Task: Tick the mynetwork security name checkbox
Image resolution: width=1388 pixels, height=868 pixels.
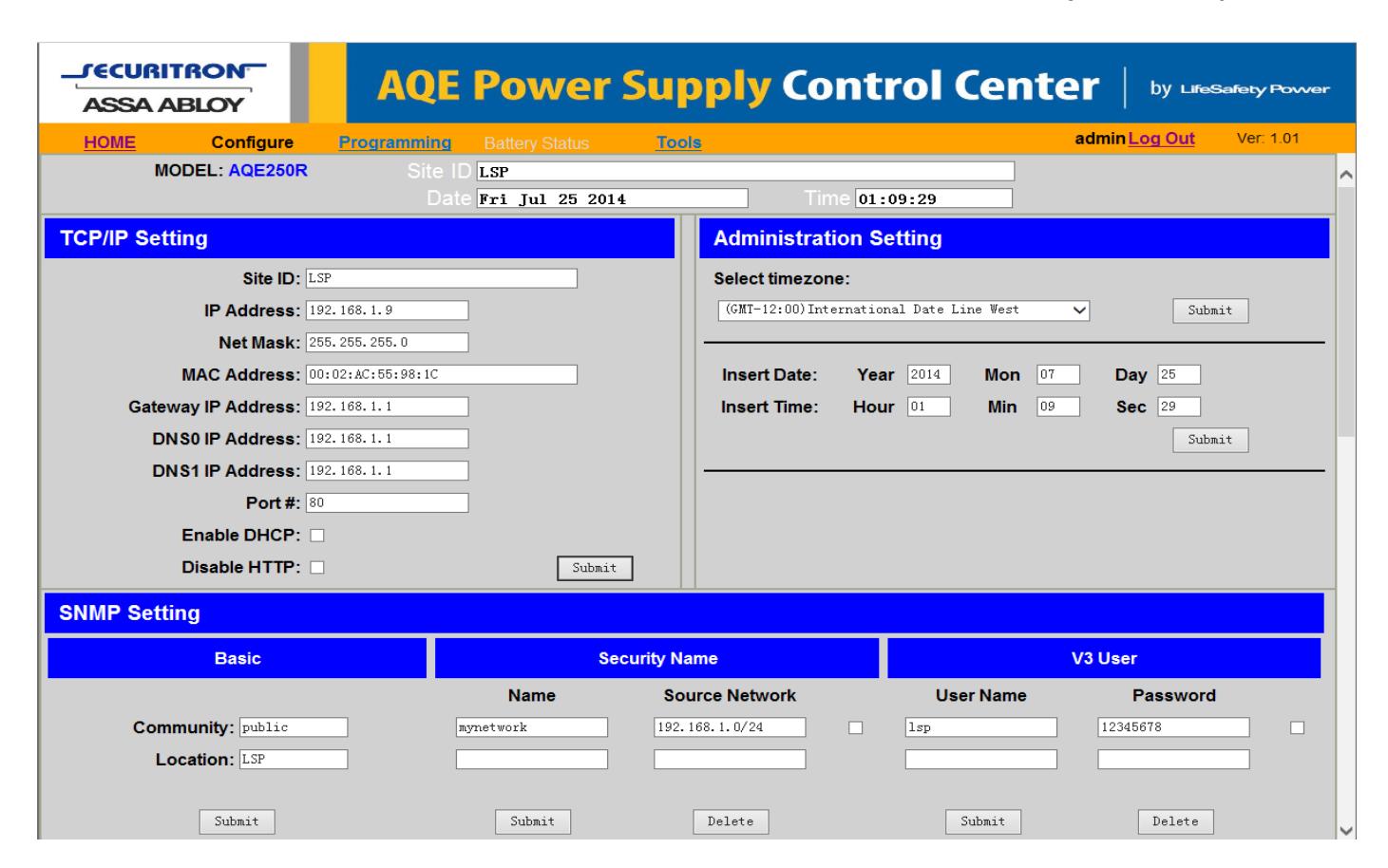Action: (855, 727)
